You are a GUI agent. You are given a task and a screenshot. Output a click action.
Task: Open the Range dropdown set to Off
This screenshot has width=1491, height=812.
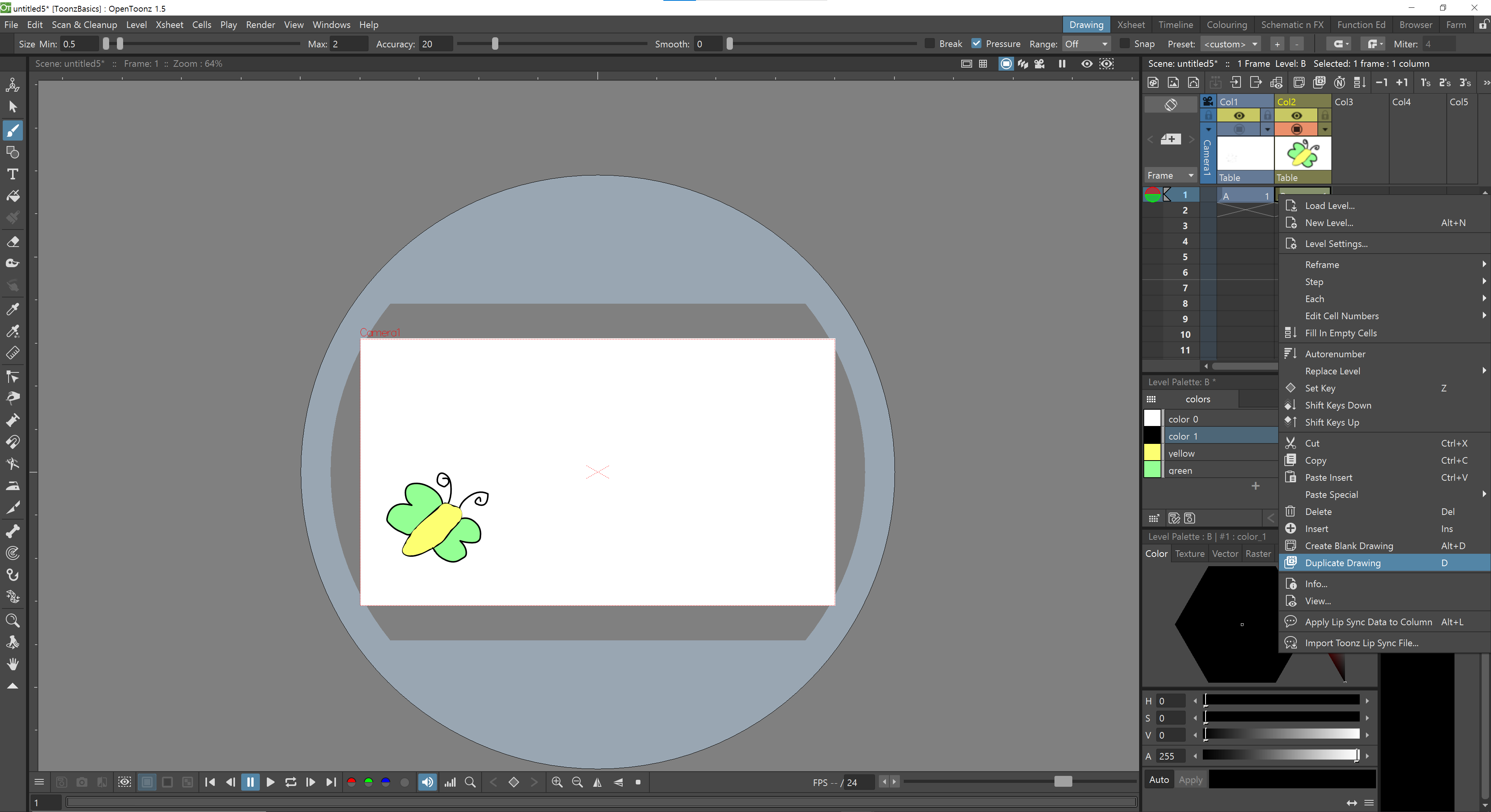tap(1086, 44)
